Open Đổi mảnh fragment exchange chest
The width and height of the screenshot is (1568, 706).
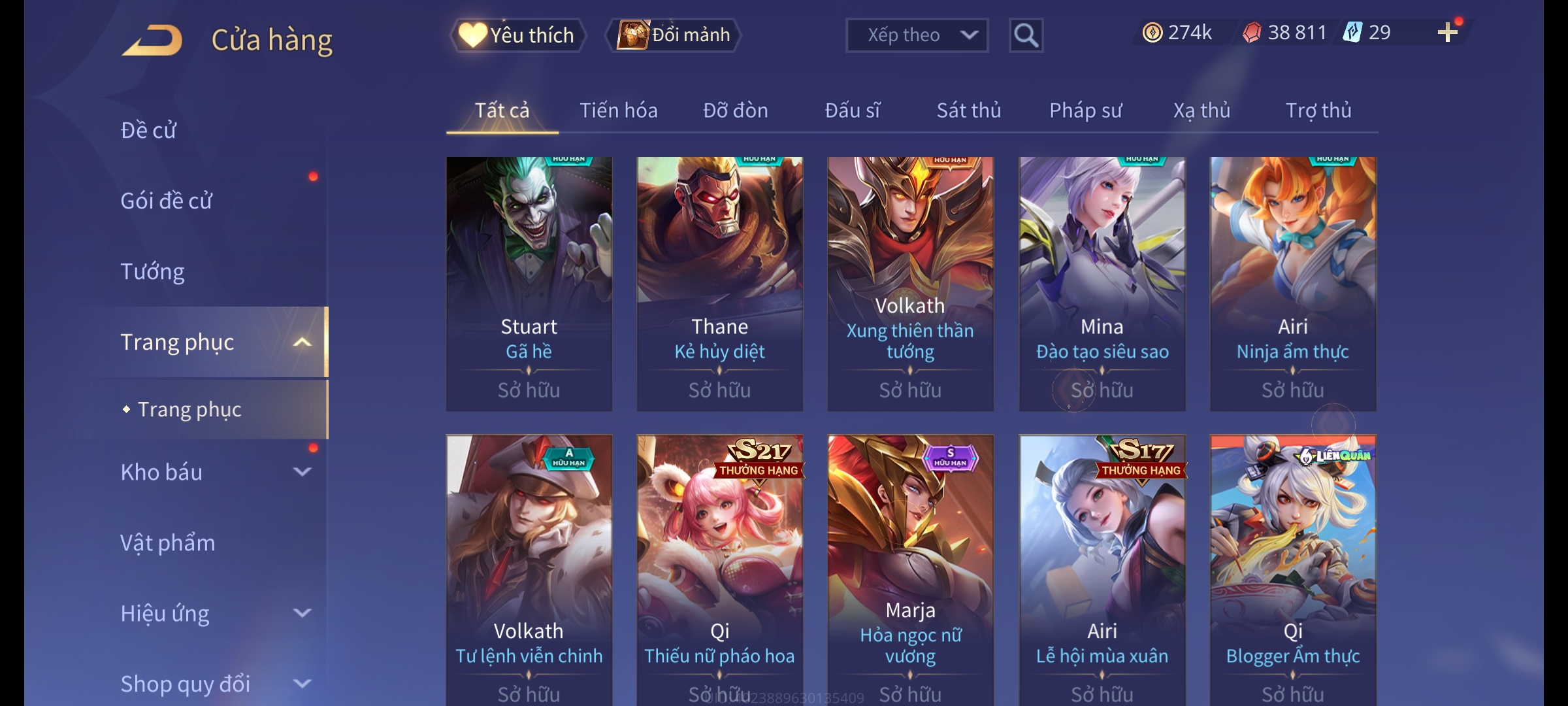(x=674, y=35)
